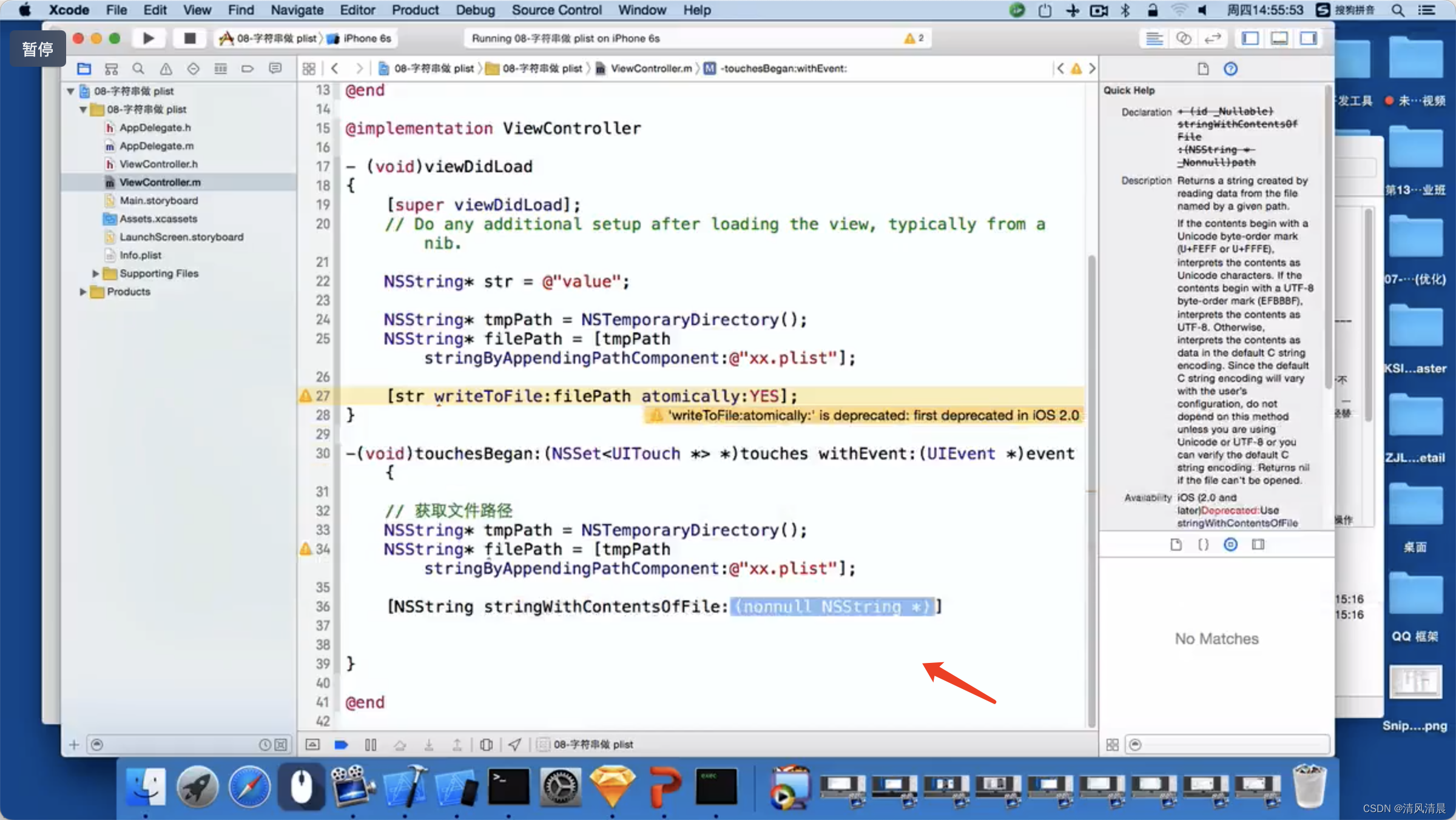Open the File Template library
This screenshot has height=820, width=1456.
click(1176, 544)
